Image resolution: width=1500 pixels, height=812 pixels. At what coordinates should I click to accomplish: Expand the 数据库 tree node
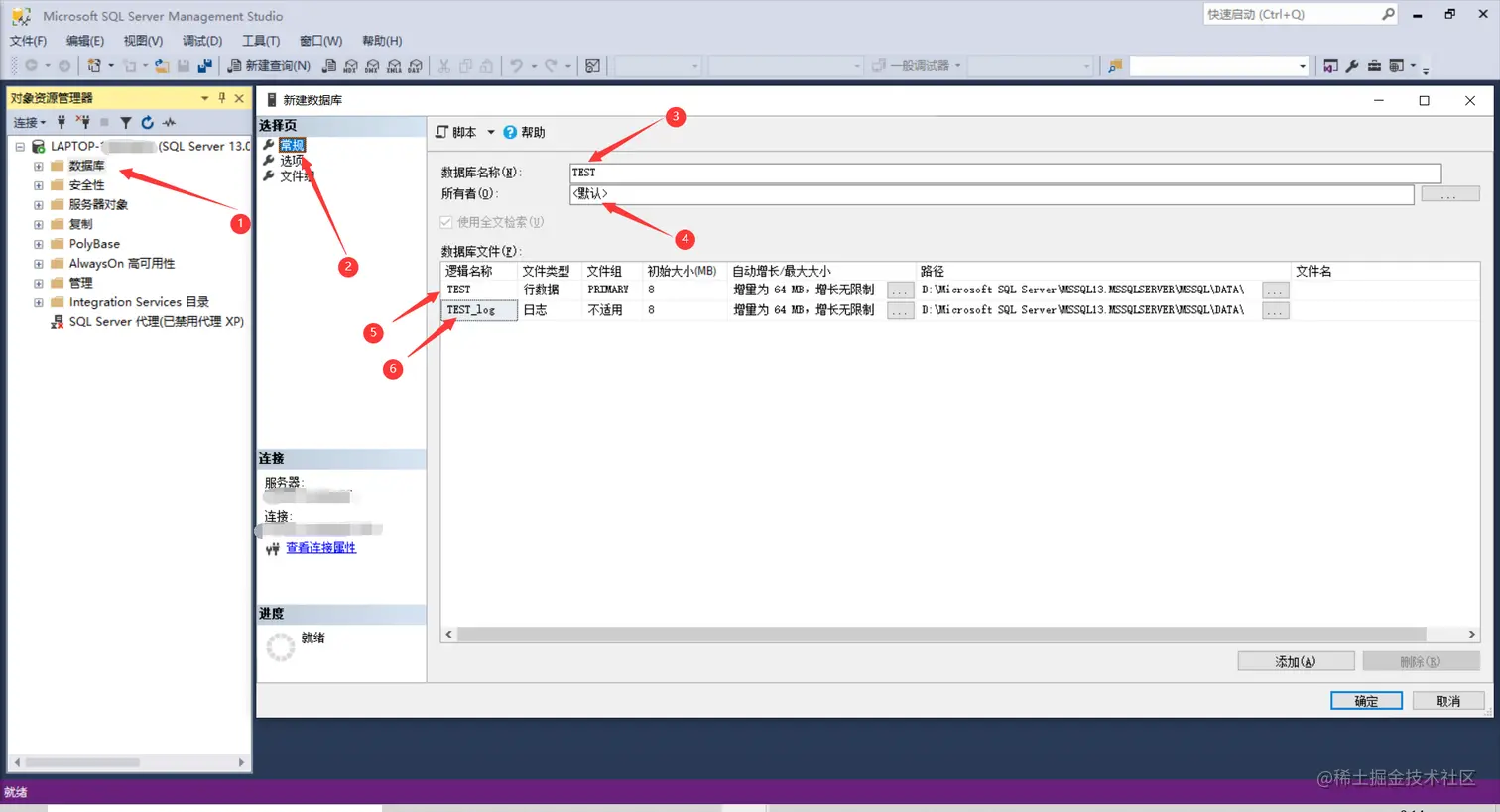(39, 166)
